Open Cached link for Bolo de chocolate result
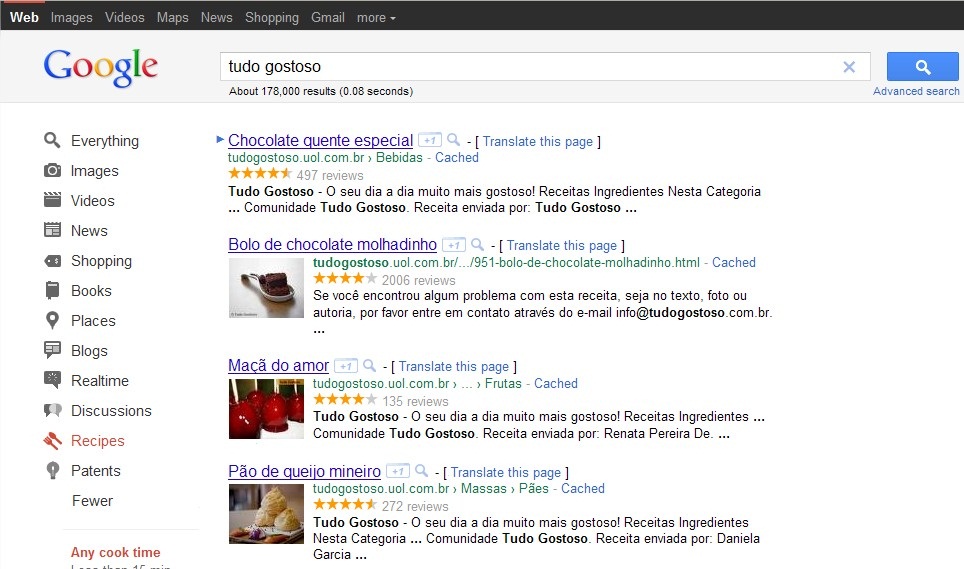Viewport: 964px width, 569px height. click(734, 262)
